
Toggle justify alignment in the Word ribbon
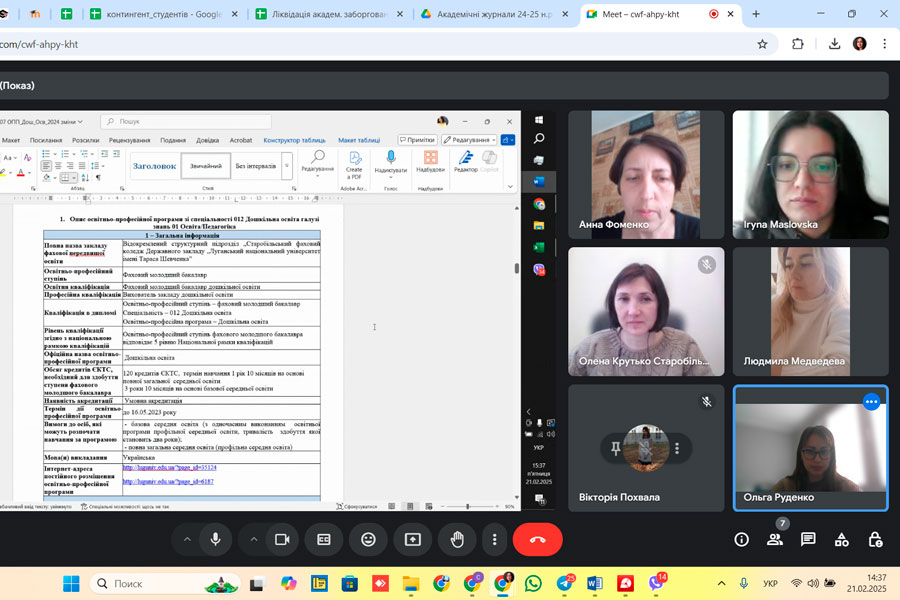pos(82,166)
